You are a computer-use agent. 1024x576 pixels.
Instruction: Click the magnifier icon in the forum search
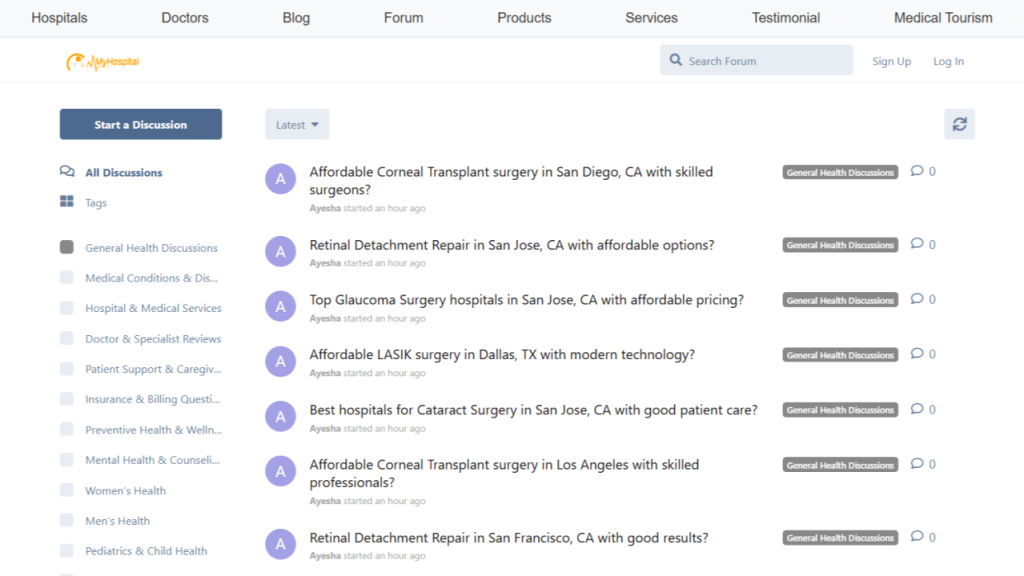(x=676, y=61)
